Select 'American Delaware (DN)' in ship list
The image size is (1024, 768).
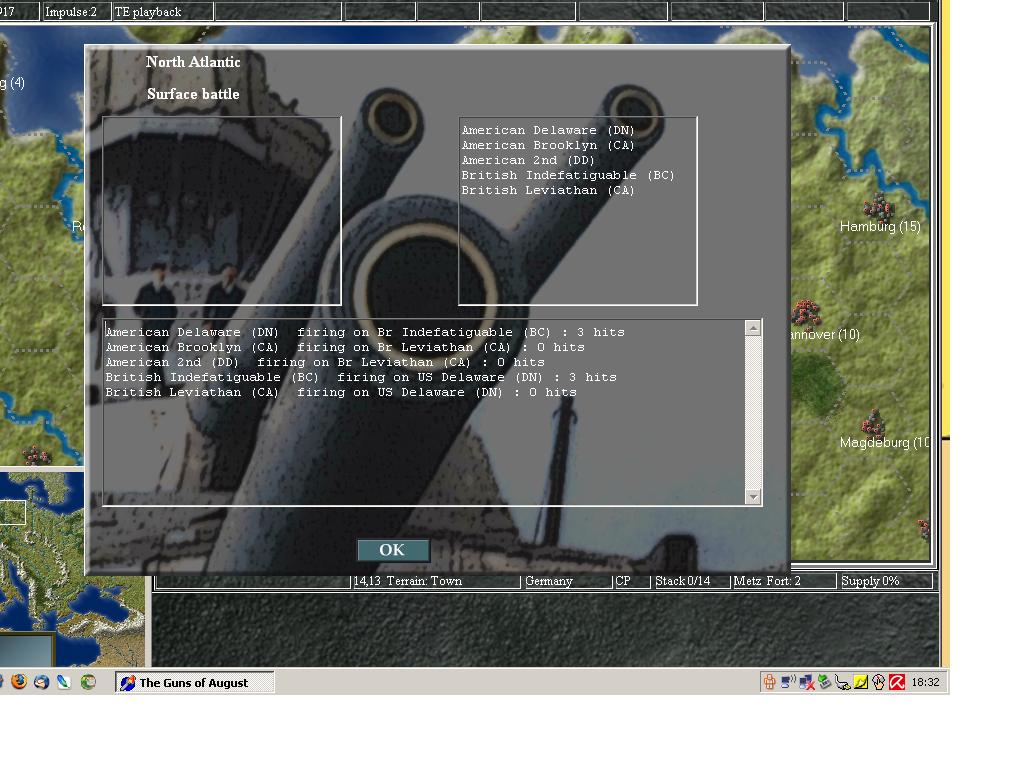click(x=548, y=130)
